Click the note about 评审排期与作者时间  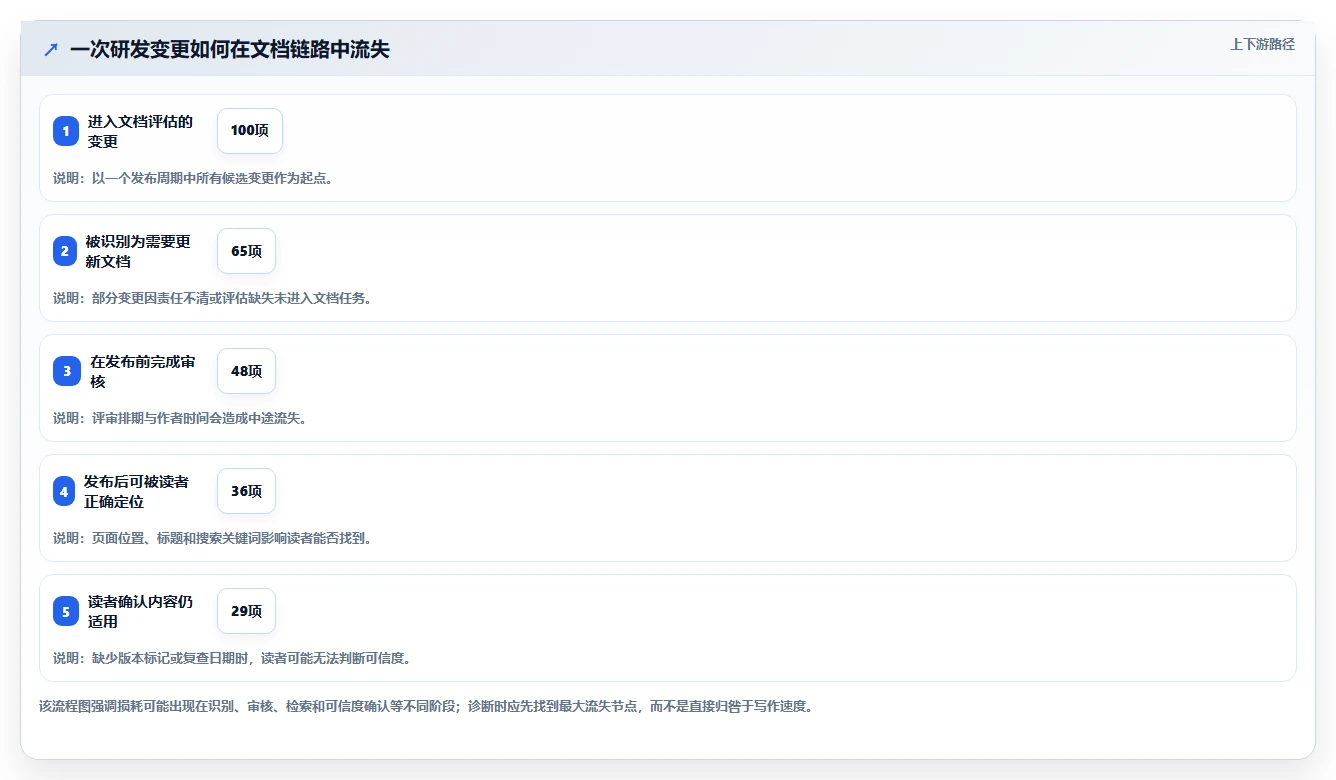click(180, 418)
